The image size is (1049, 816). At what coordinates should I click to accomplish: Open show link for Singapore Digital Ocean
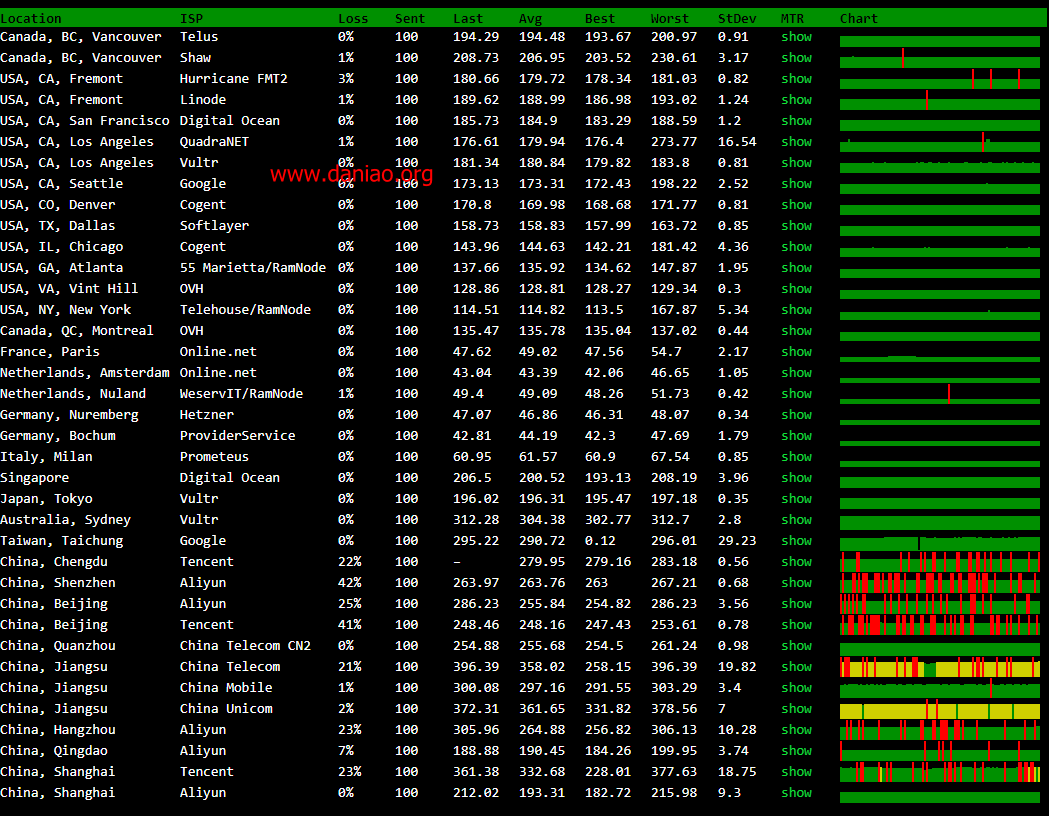[796, 478]
